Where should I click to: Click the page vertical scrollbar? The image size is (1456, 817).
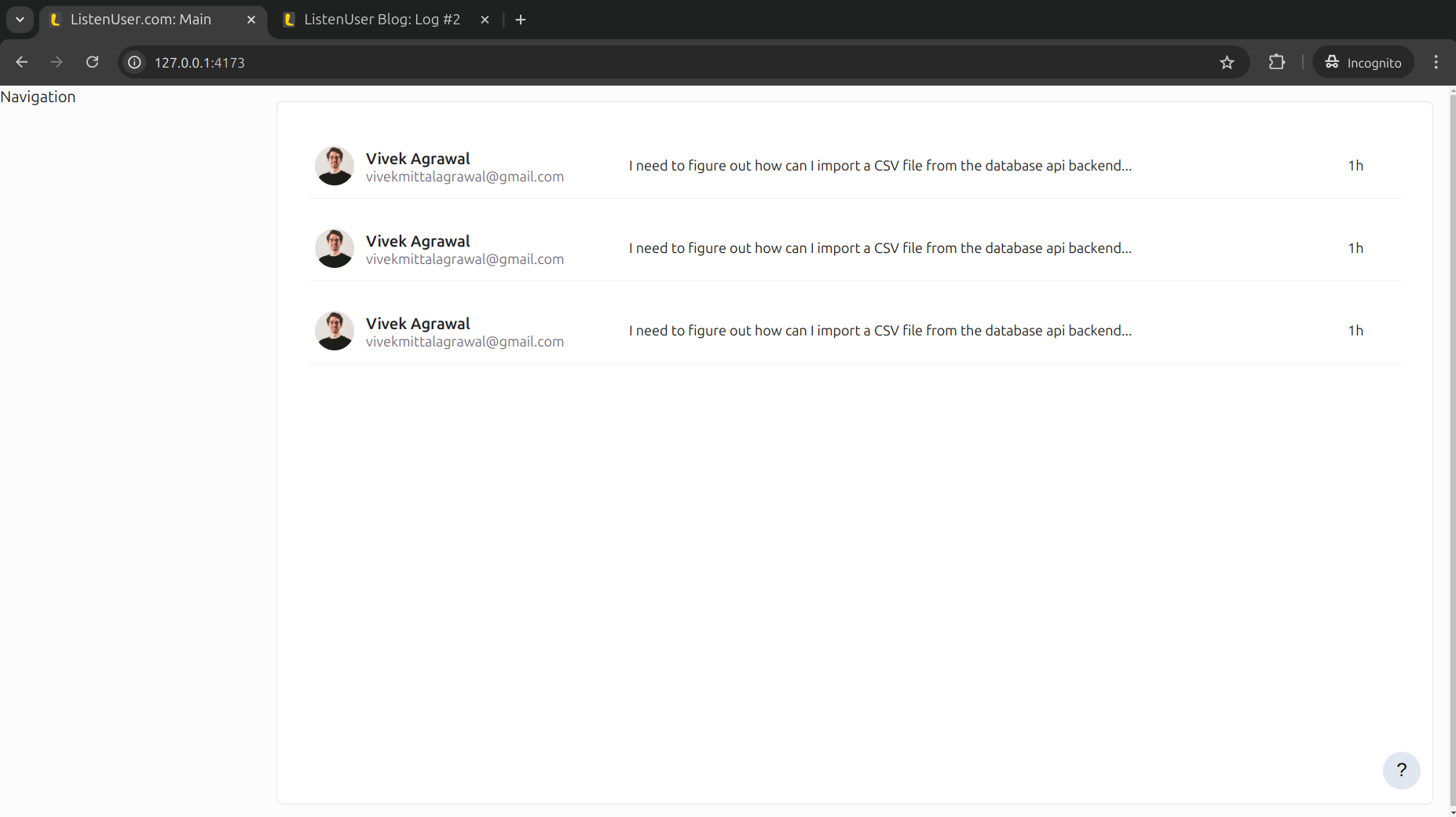coord(1452,452)
